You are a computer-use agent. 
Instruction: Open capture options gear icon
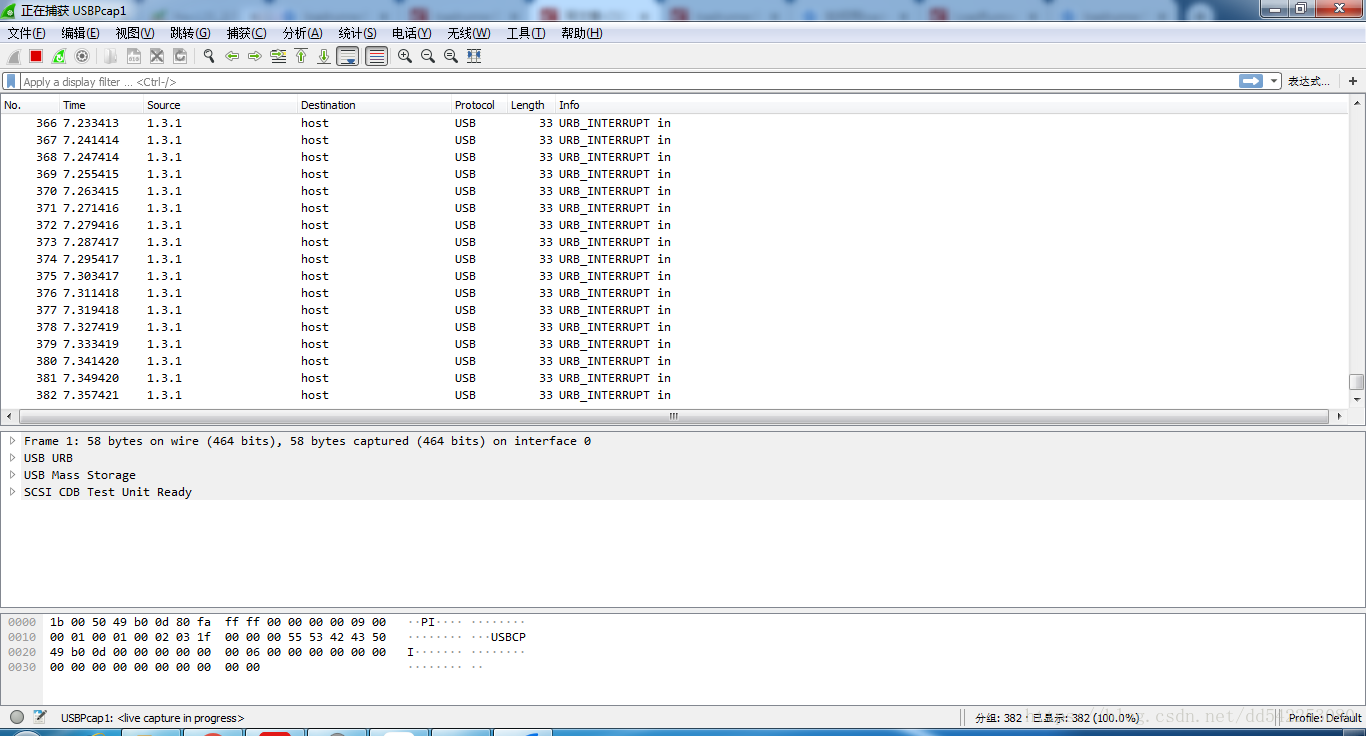click(82, 56)
